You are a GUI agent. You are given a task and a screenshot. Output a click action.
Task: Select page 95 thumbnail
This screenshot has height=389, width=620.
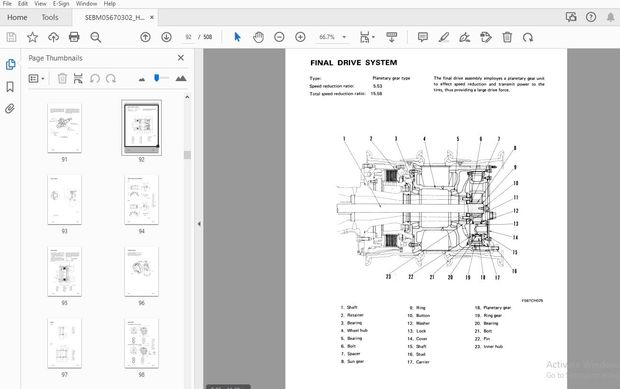click(x=64, y=272)
